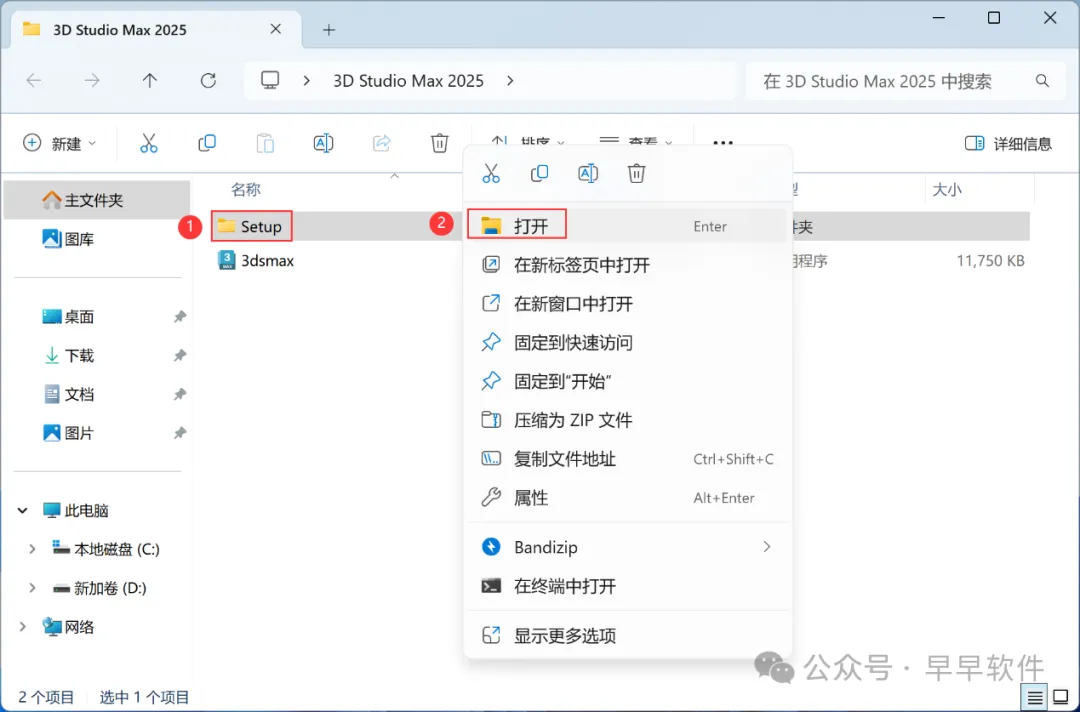Open the 新建 (New) dropdown
Screen dimensions: 1080x712
[x=60, y=143]
